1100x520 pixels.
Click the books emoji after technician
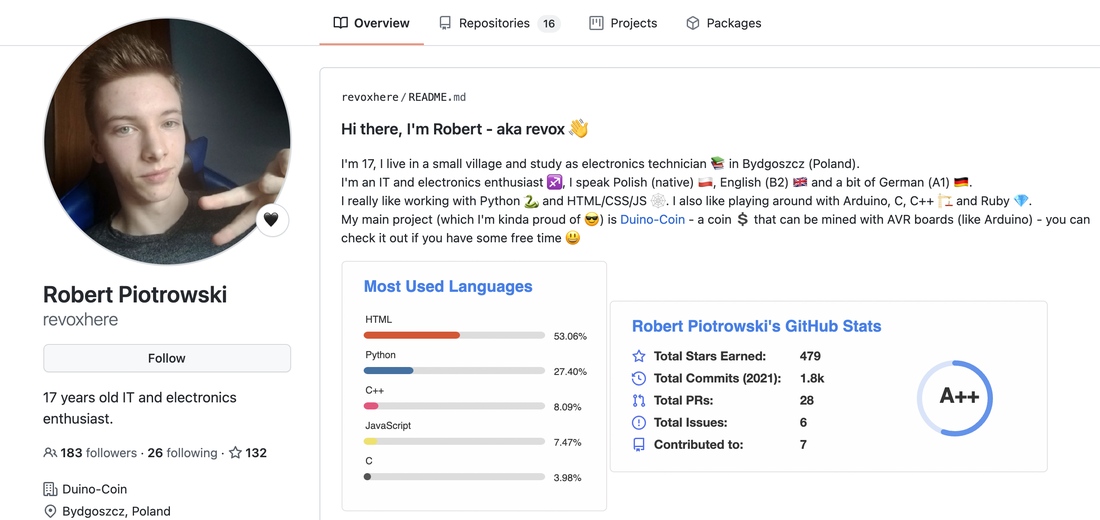pyautogui.click(x=717, y=164)
